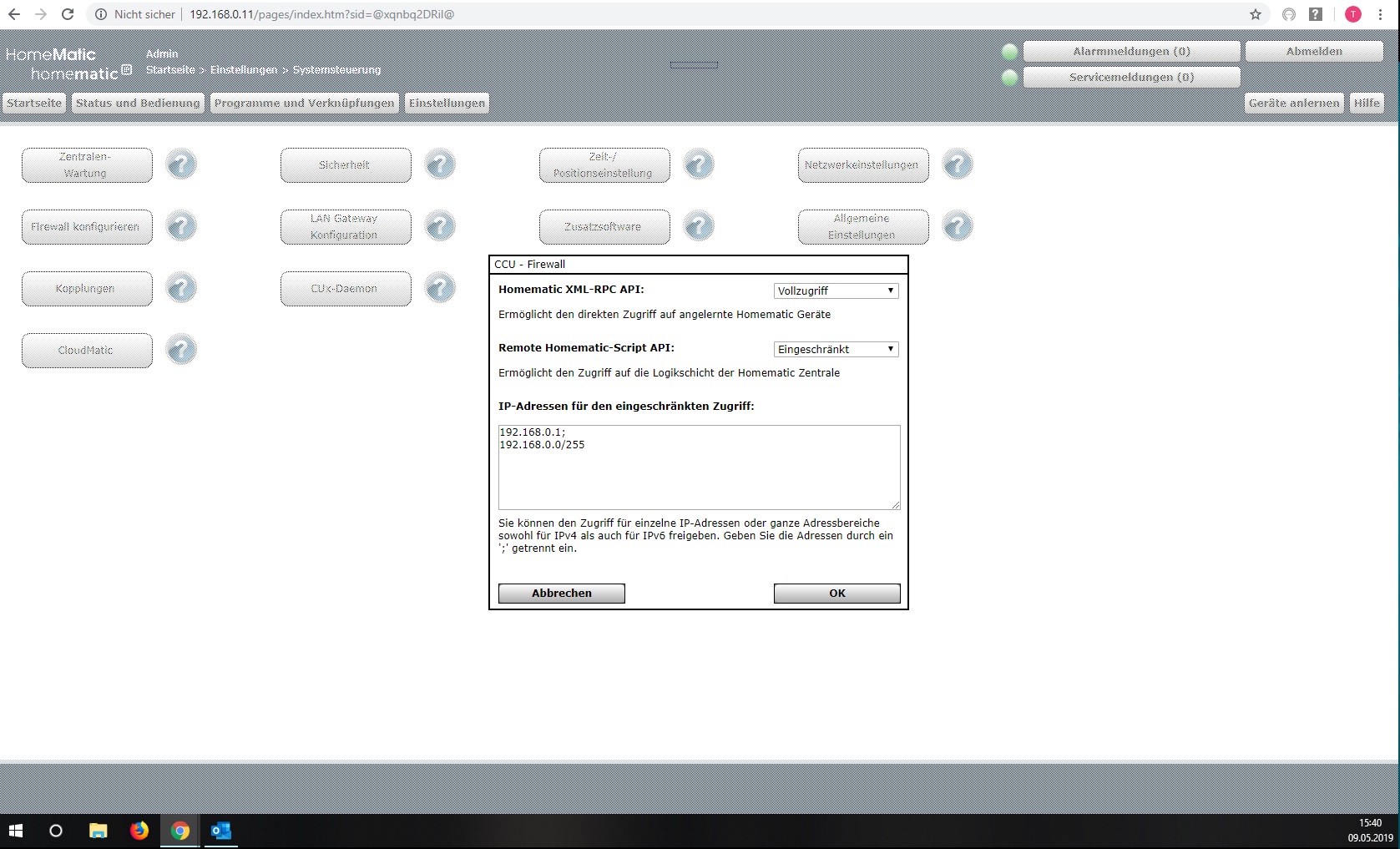
Task: Open help icon beside Zusatzsoftware
Action: pos(699,226)
